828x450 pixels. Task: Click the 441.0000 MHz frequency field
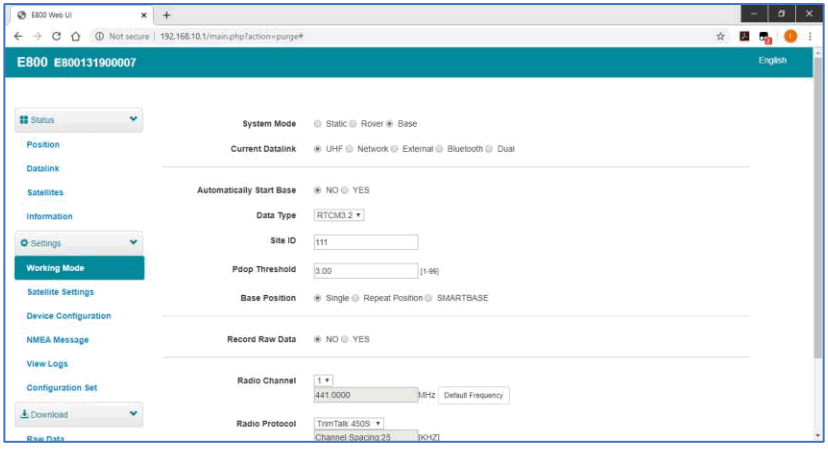tap(366, 395)
